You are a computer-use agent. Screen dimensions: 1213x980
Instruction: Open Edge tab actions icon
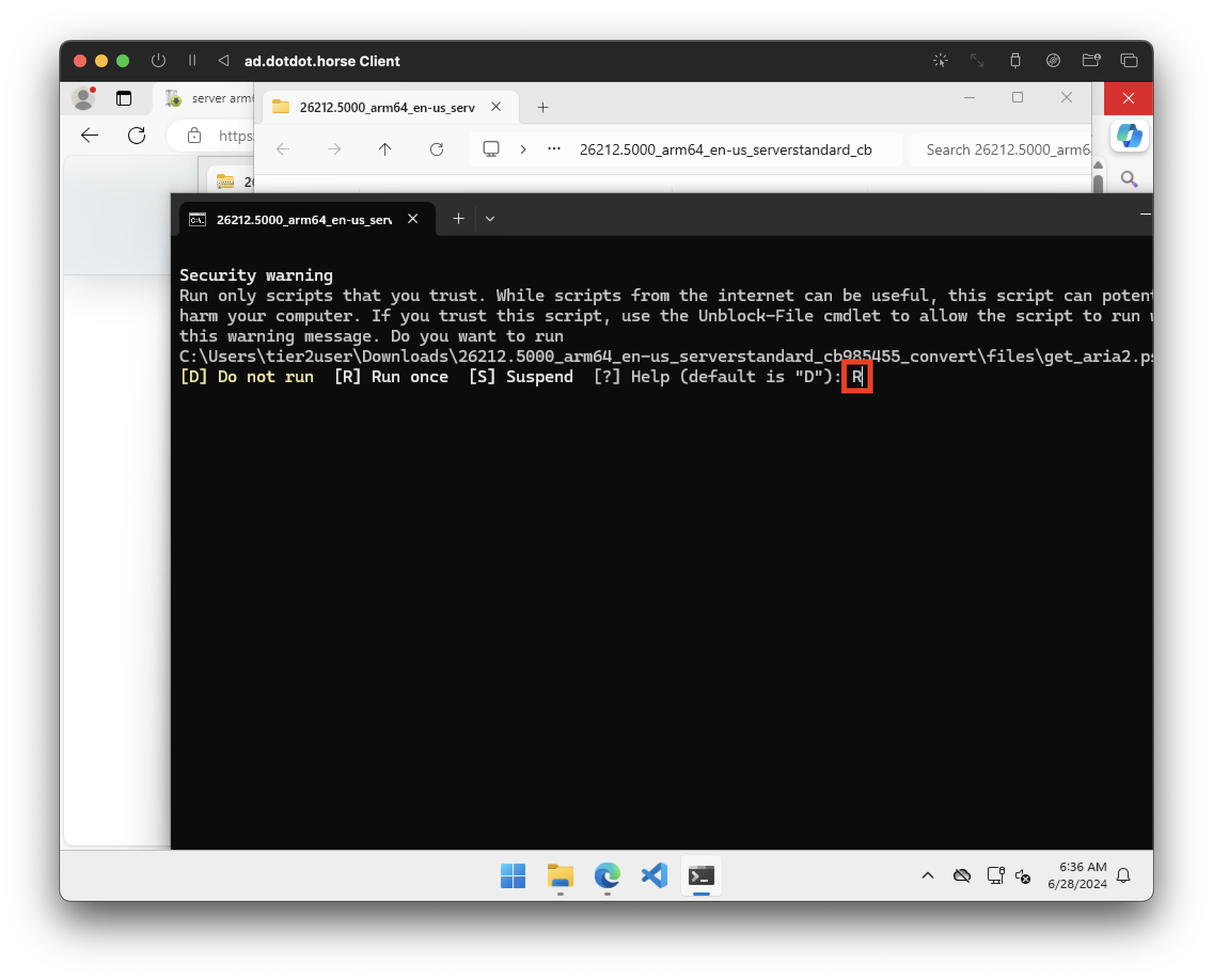tap(124, 98)
